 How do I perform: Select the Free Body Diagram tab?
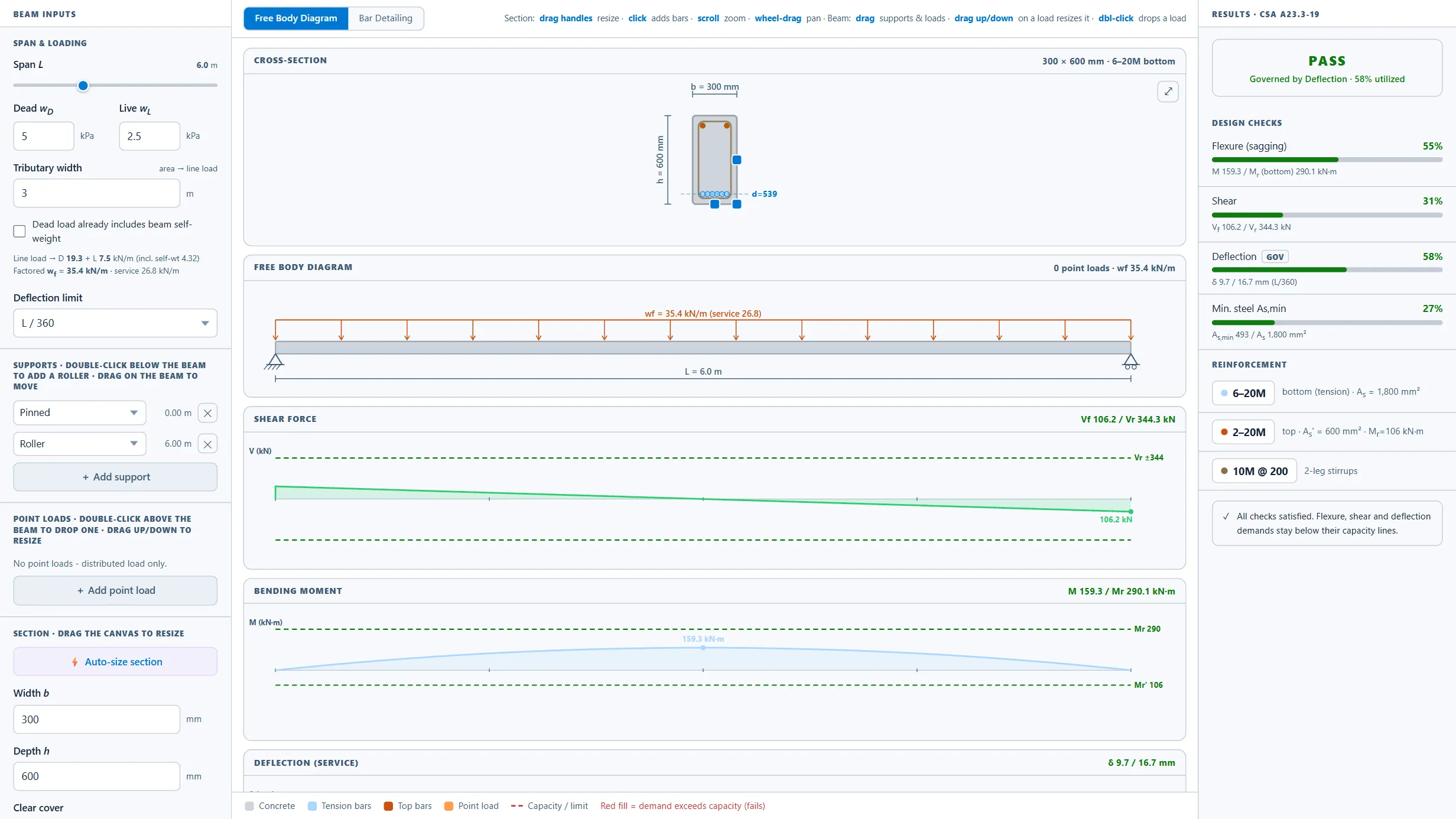[x=296, y=18]
